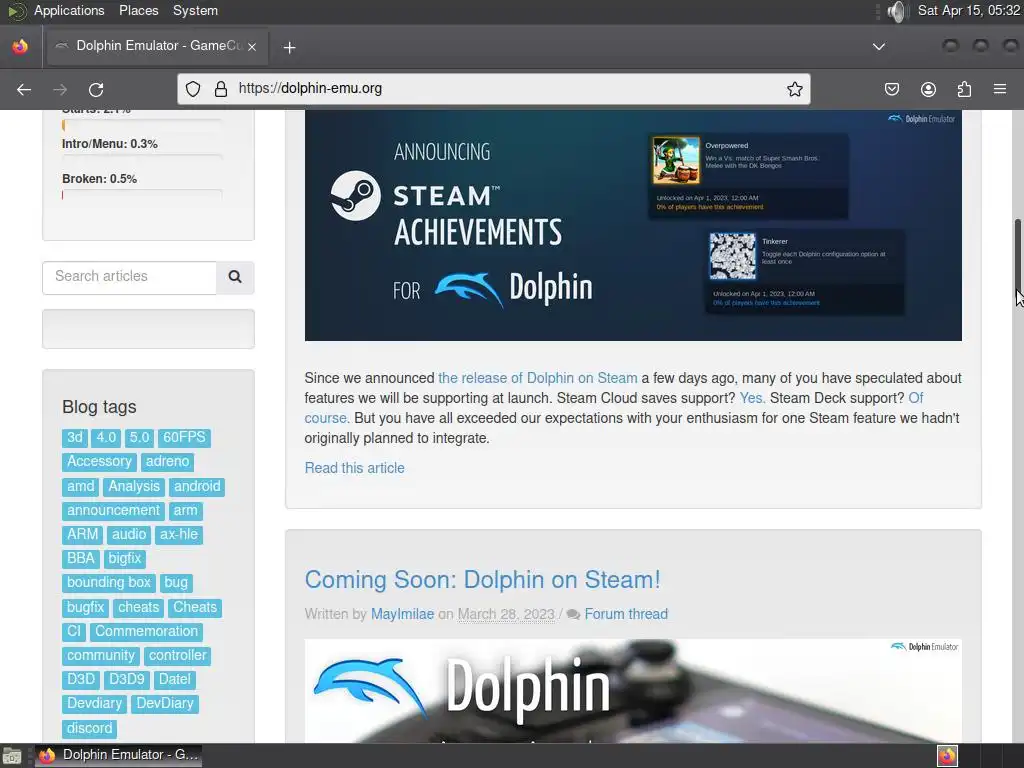Click the clock showing Sat Apr 15
Screen dimensions: 1024x768
click(968, 10)
